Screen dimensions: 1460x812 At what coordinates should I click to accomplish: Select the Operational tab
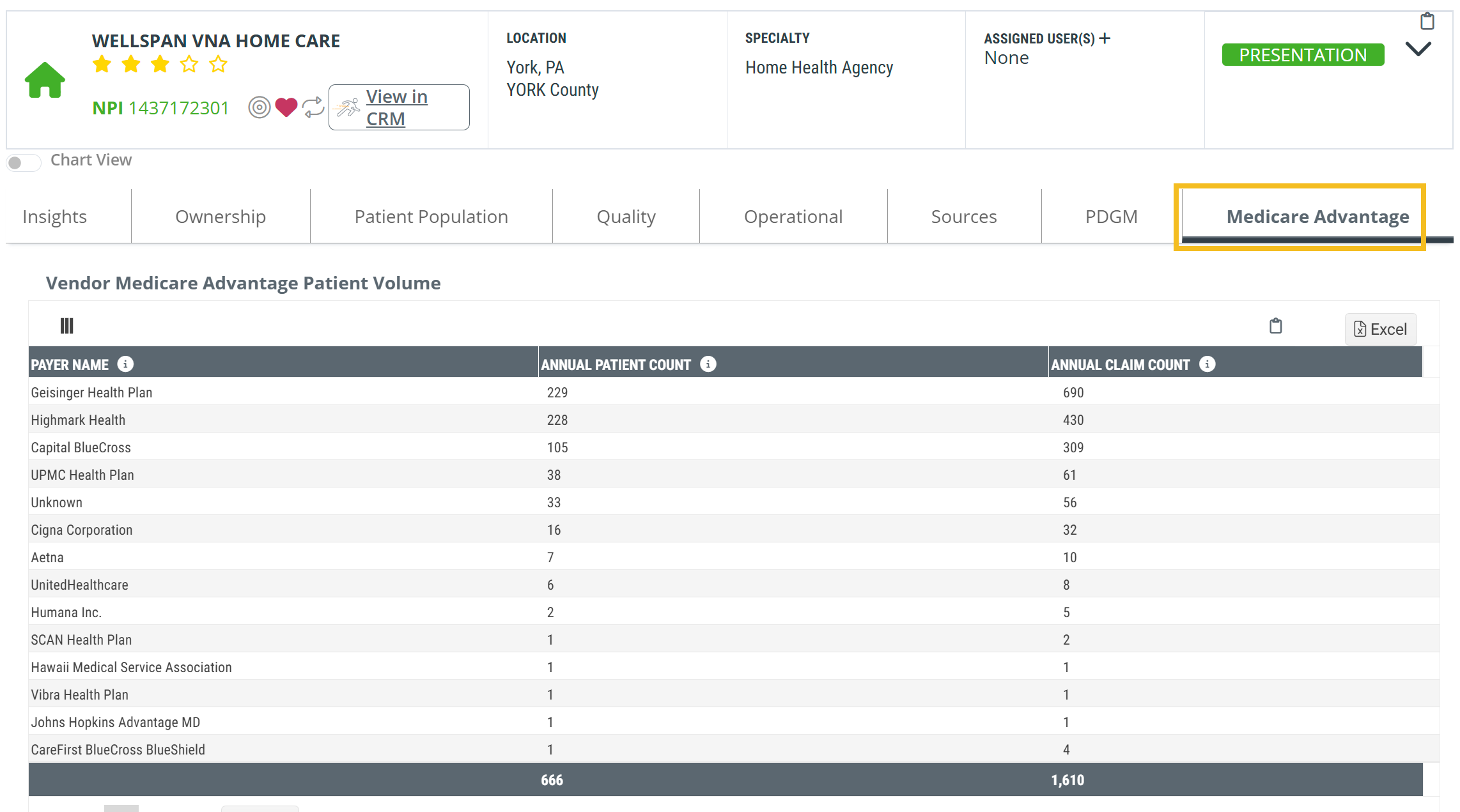tap(793, 217)
